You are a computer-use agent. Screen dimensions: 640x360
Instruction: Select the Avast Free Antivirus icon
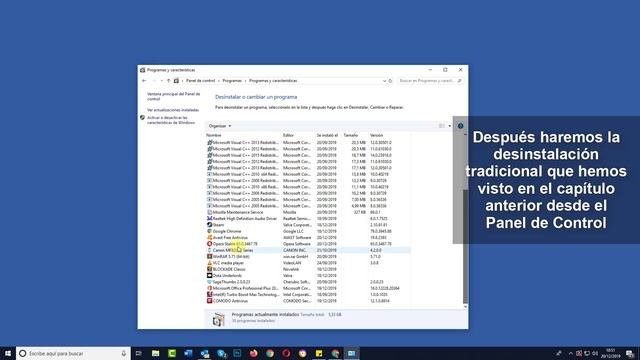tap(209, 238)
